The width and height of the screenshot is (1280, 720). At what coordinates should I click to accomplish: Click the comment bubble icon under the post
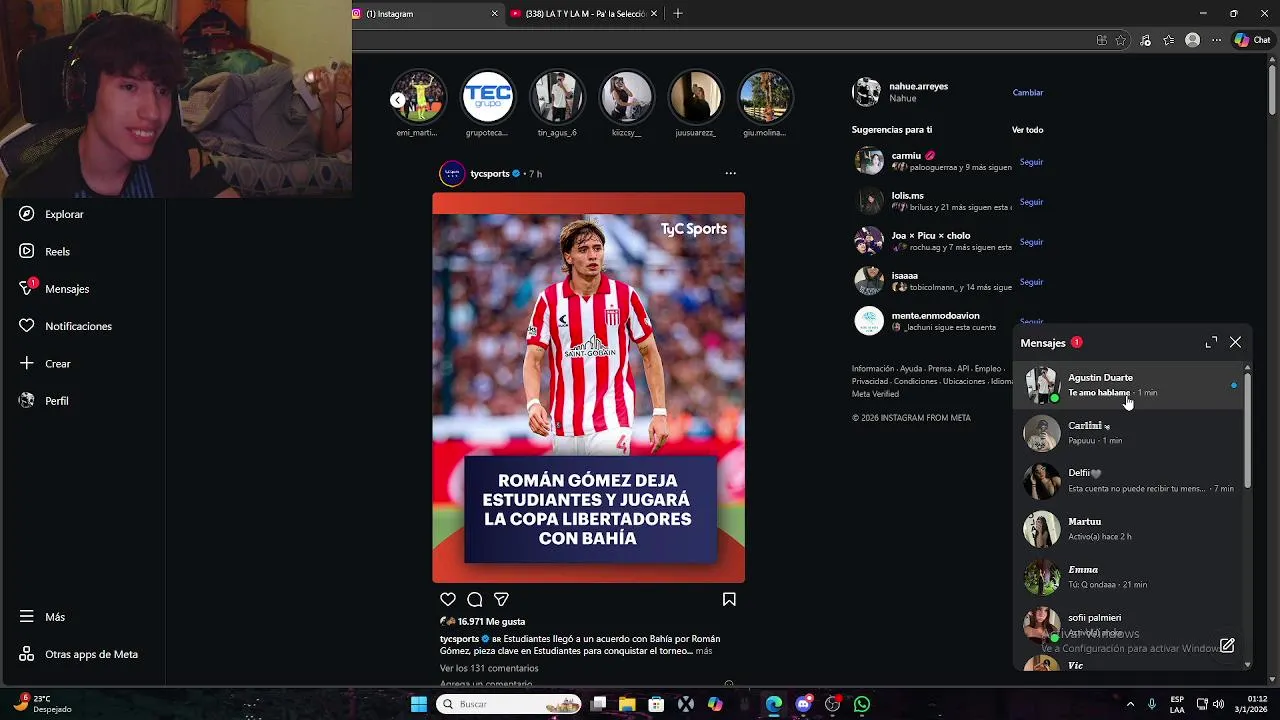[475, 599]
